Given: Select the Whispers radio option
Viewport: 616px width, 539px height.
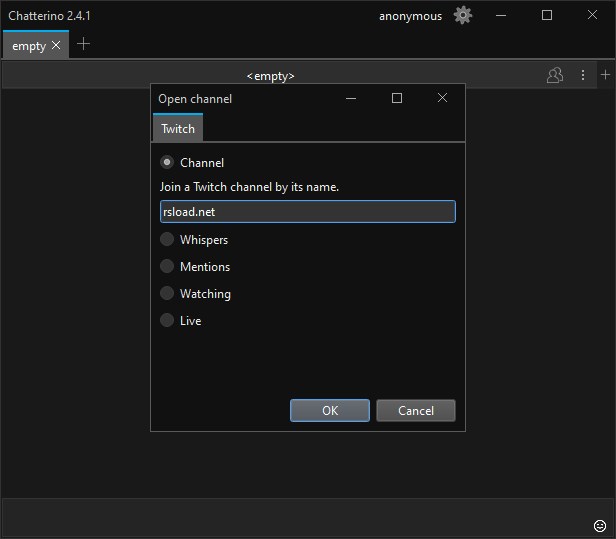Looking at the screenshot, I should click(167, 240).
